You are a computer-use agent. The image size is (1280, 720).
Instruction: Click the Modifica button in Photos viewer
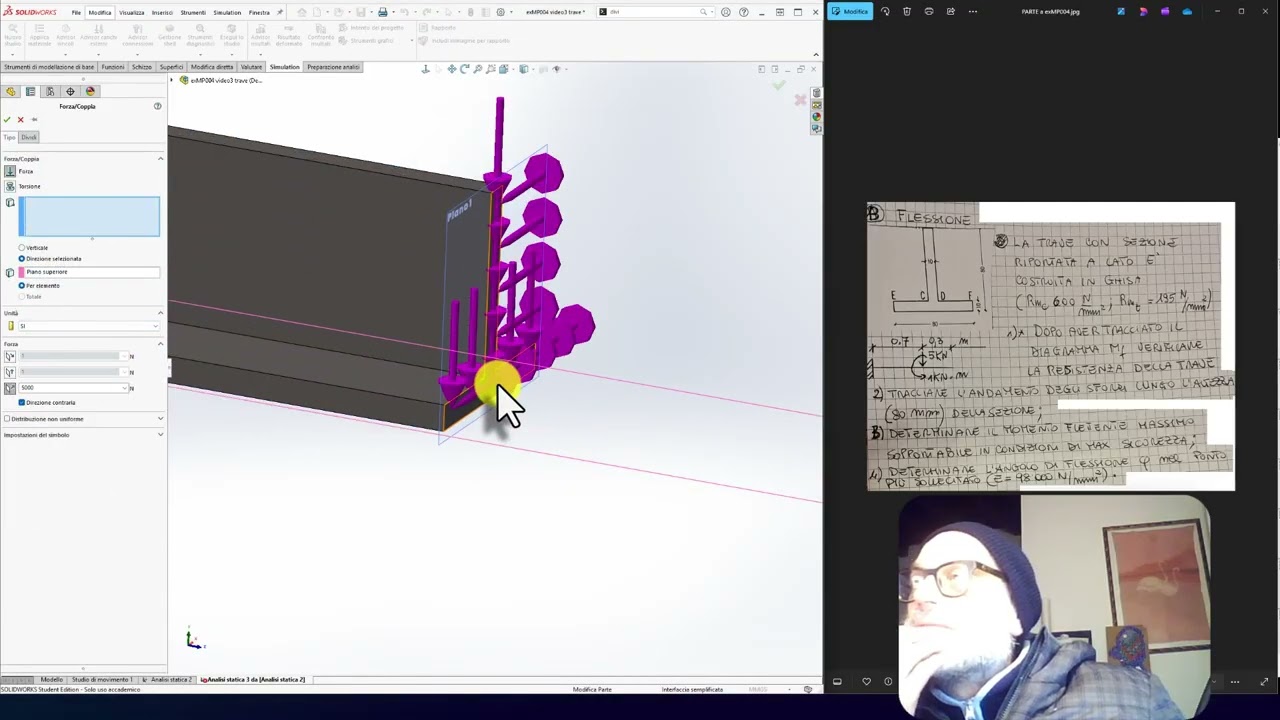click(x=850, y=11)
